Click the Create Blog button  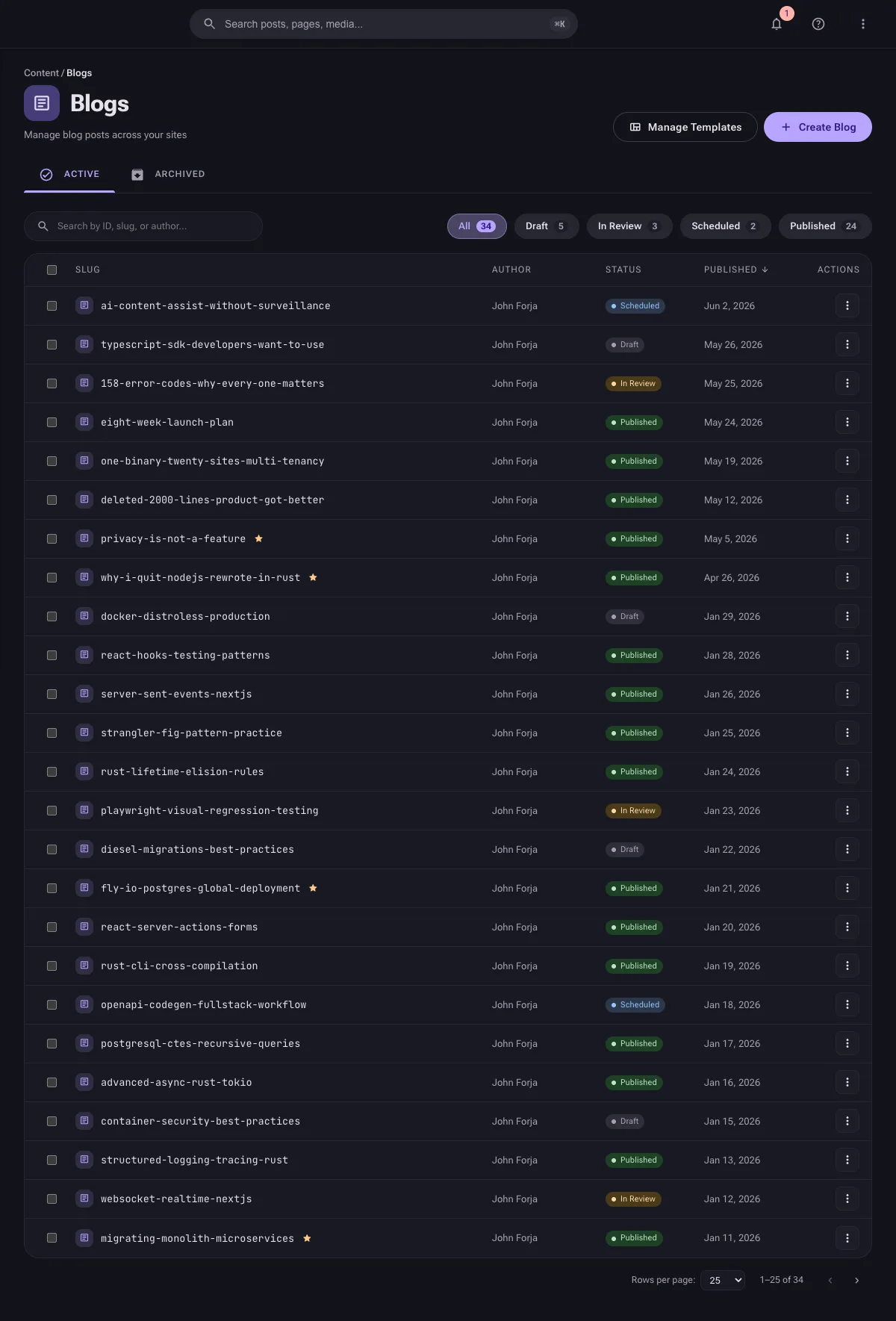tap(818, 127)
